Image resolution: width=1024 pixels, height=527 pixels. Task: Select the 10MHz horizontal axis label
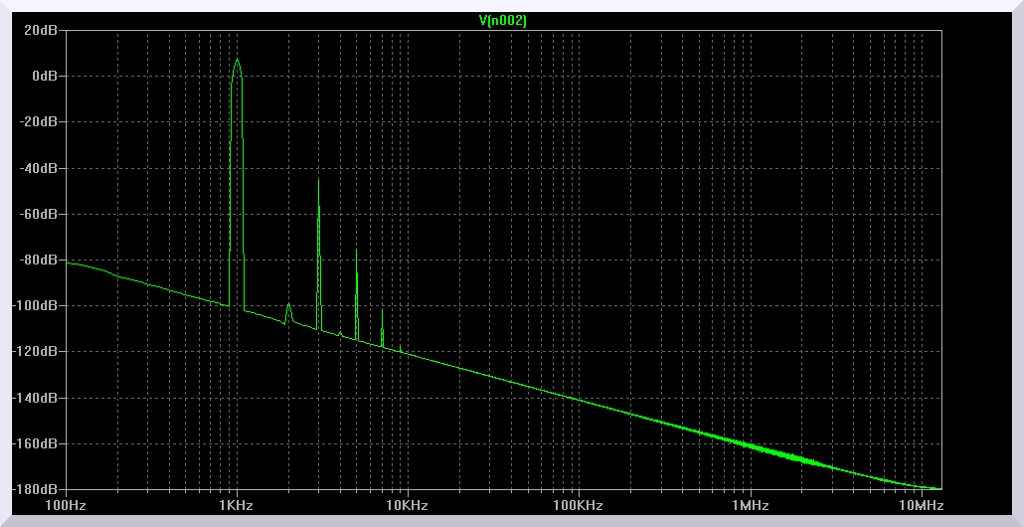coord(920,506)
